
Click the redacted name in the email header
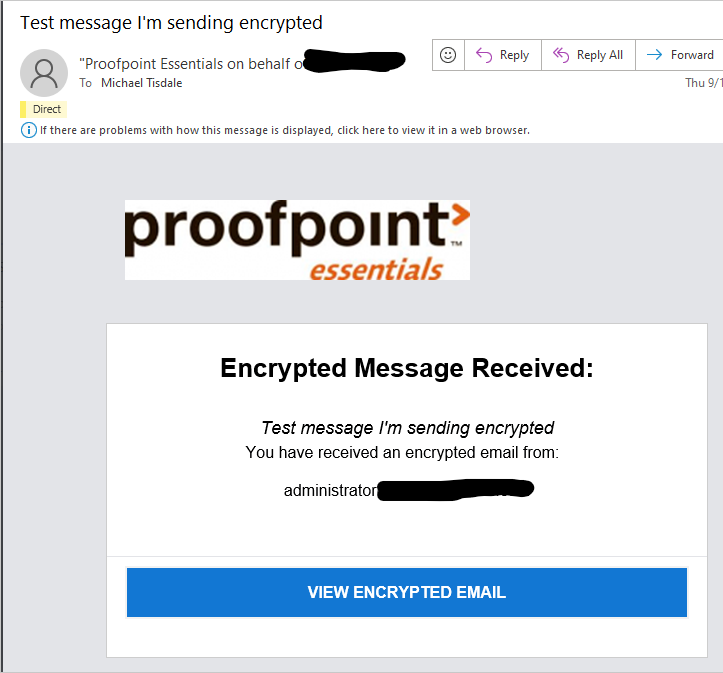pyautogui.click(x=355, y=61)
